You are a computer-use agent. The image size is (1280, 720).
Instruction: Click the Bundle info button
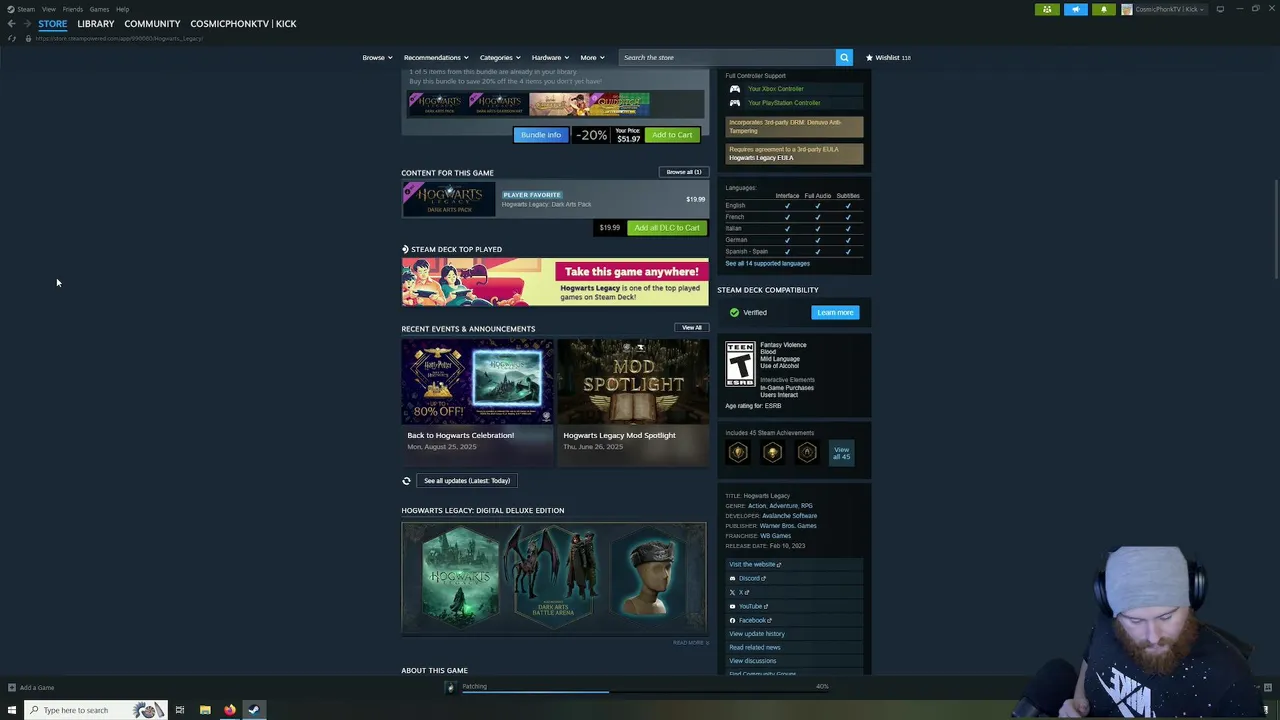pyautogui.click(x=541, y=135)
